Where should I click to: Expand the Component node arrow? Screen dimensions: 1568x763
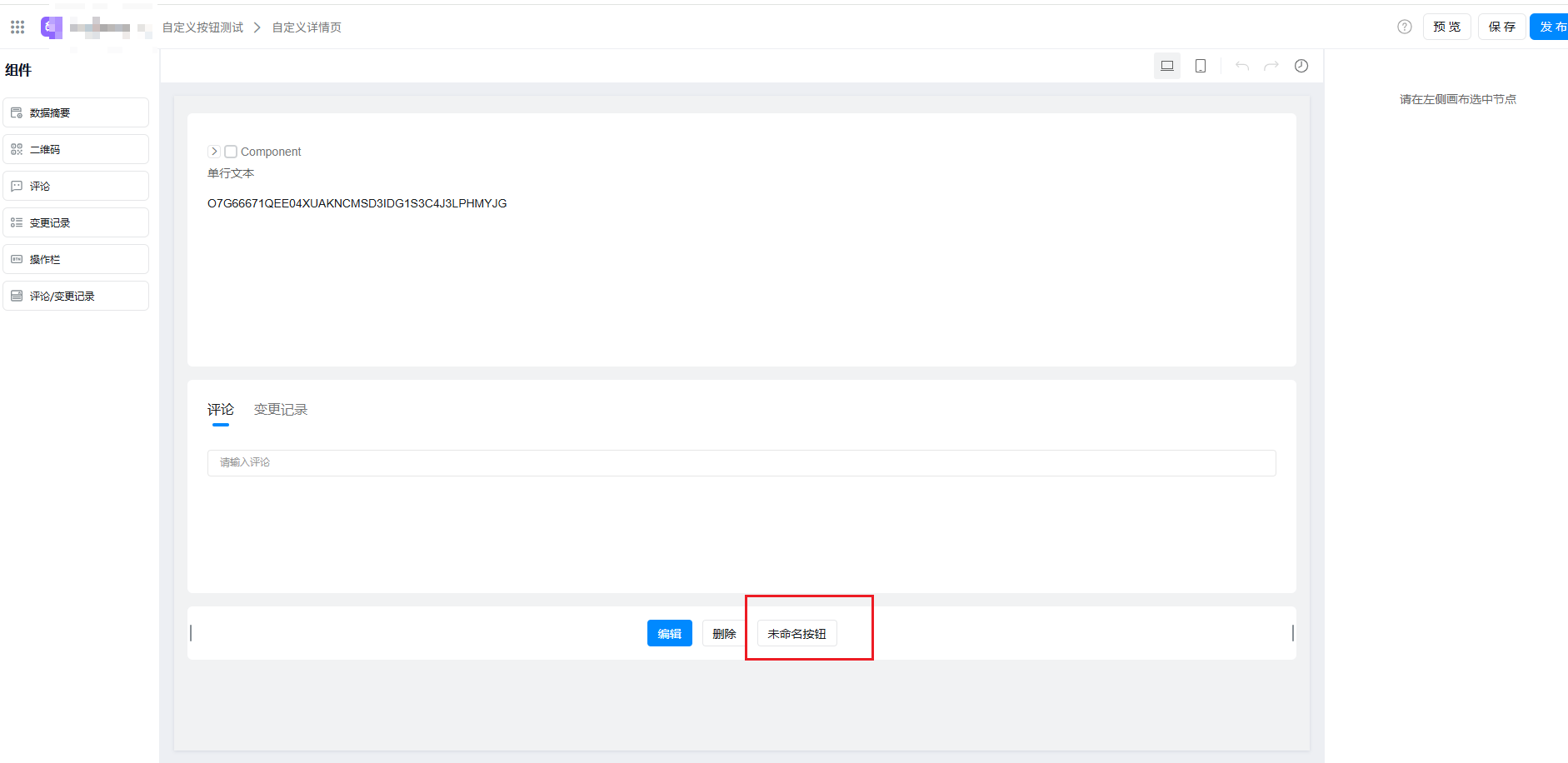pyautogui.click(x=214, y=152)
